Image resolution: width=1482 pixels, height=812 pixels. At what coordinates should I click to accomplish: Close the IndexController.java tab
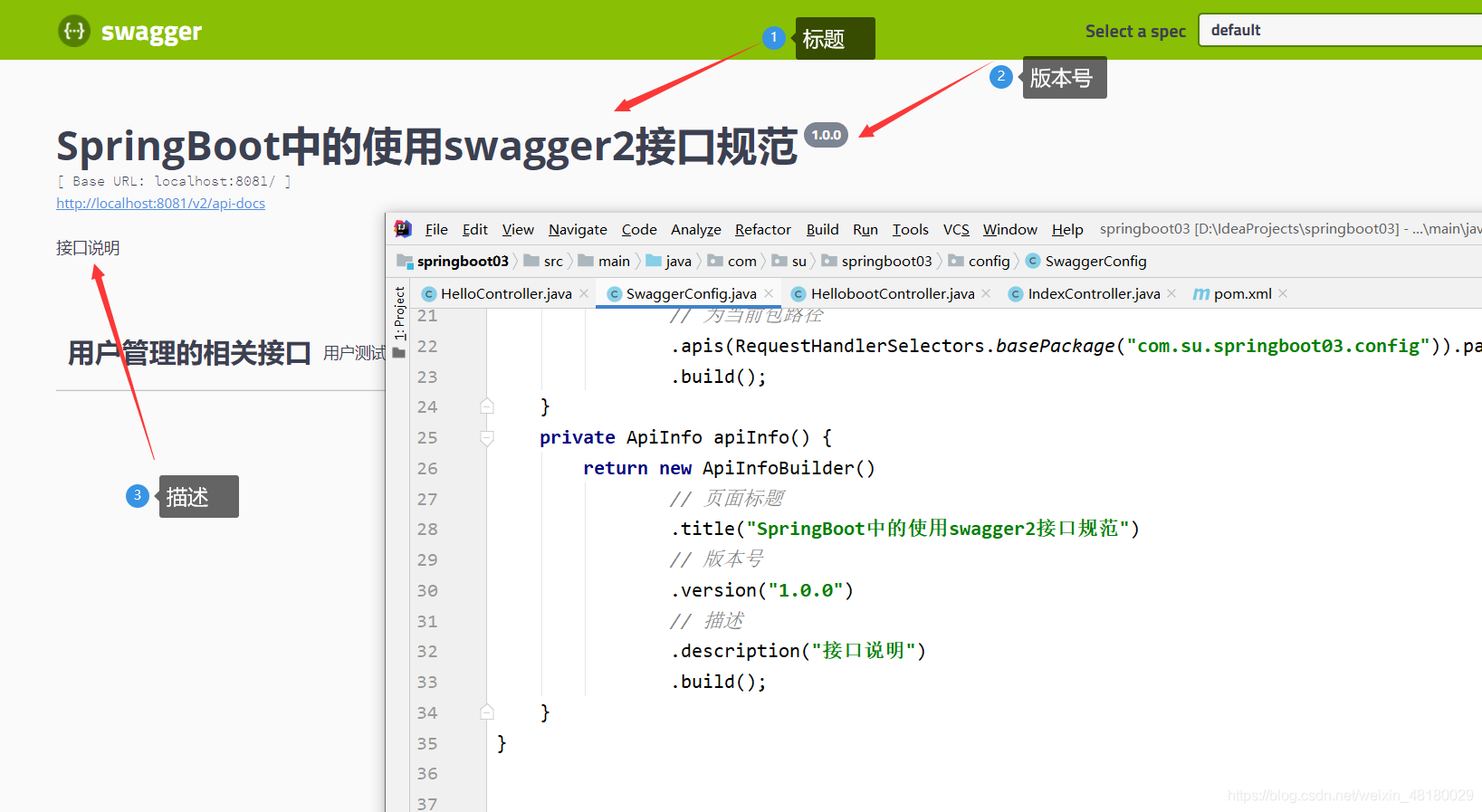click(x=1171, y=293)
